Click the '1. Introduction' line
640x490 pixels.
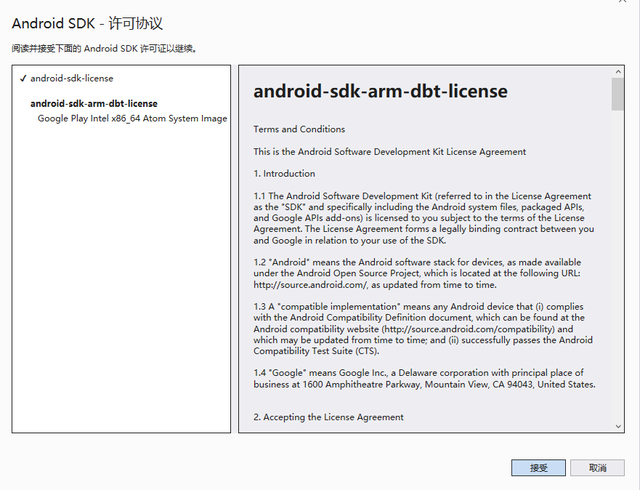(x=284, y=174)
